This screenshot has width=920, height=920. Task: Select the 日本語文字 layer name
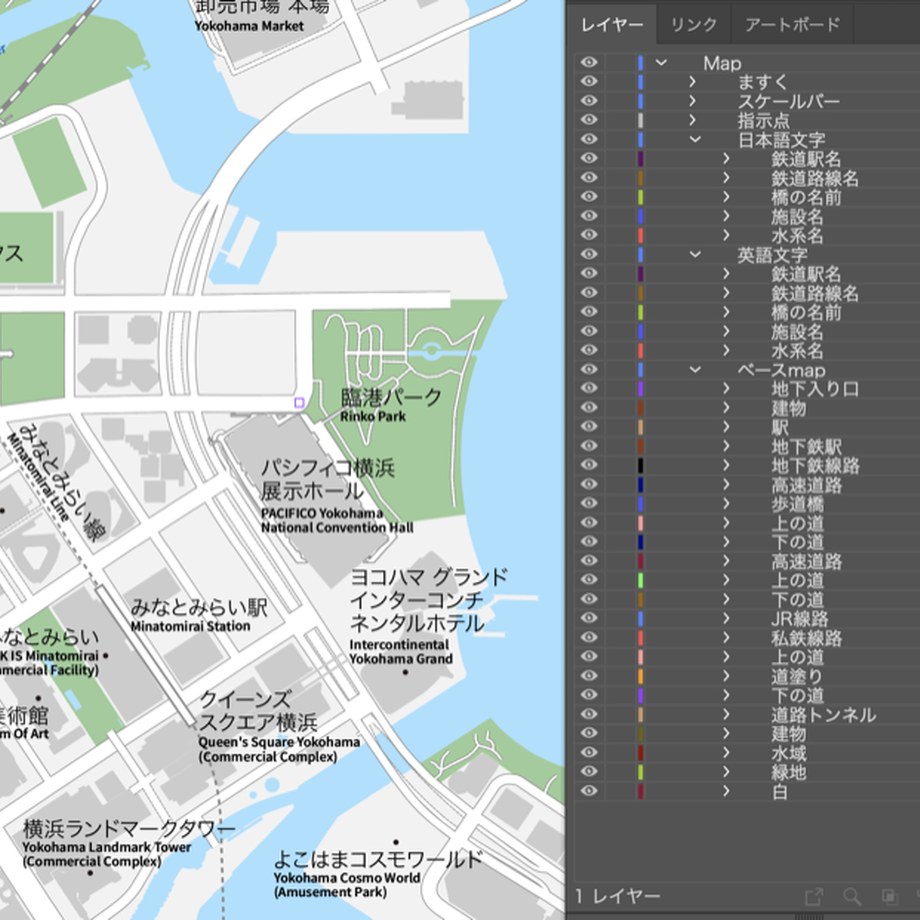pyautogui.click(x=782, y=140)
